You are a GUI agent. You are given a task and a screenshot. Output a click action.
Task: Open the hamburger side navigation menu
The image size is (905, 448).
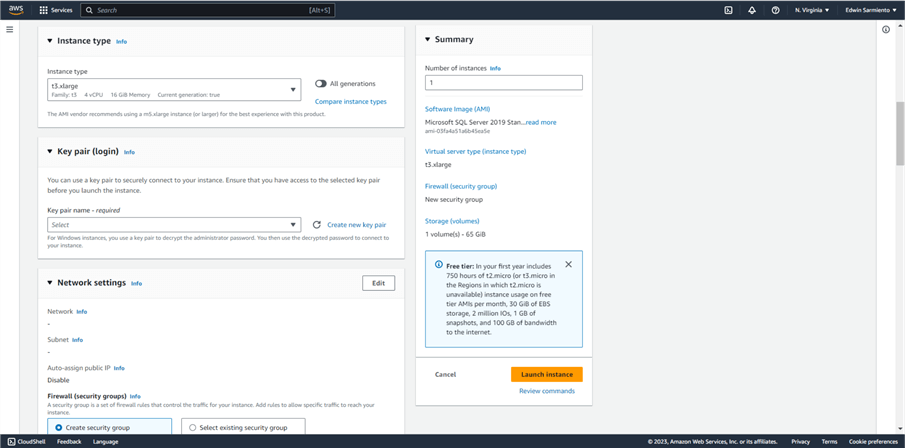(x=9, y=29)
